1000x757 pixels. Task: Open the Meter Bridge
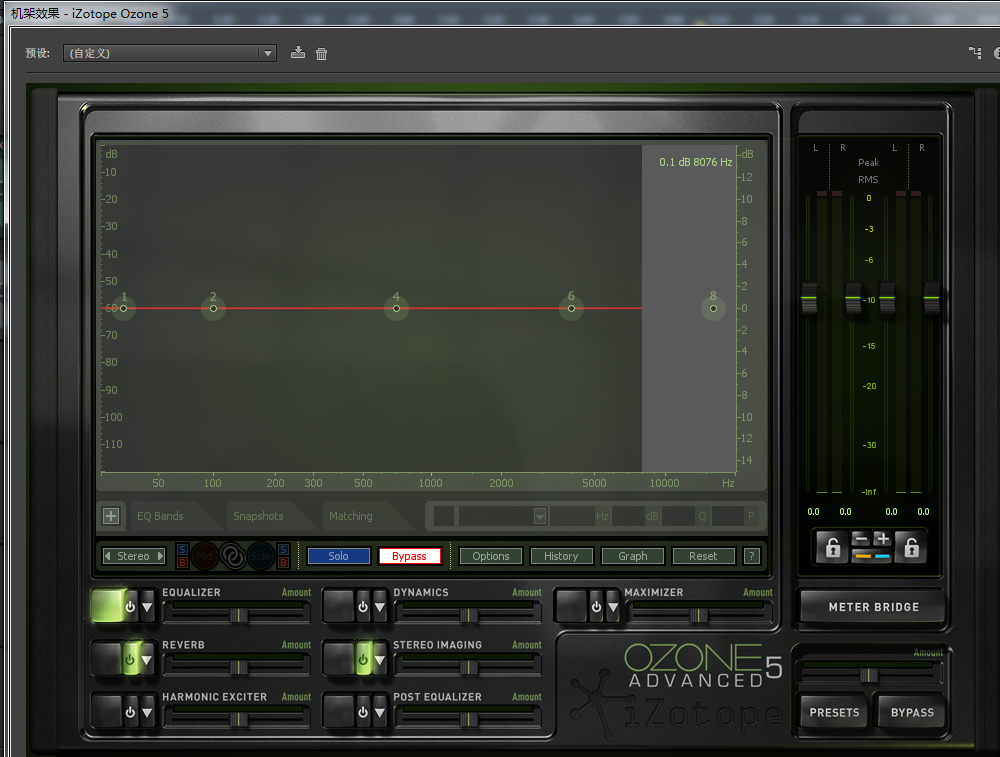[874, 607]
